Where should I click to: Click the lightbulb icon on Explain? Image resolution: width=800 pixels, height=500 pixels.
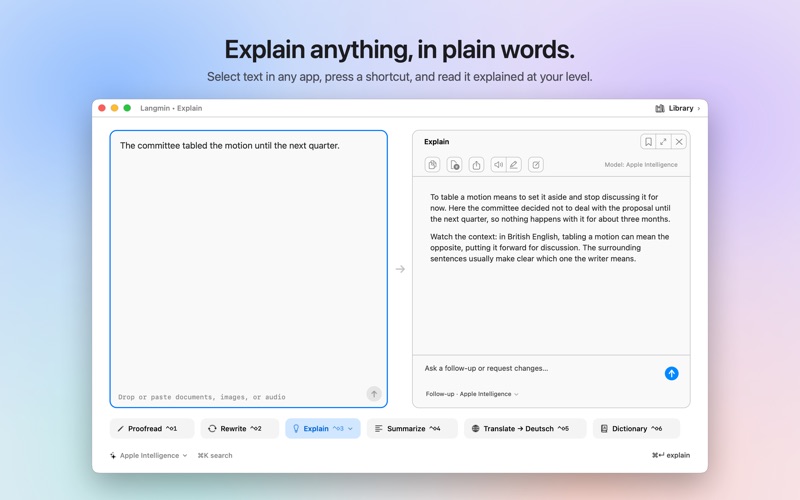(296, 429)
